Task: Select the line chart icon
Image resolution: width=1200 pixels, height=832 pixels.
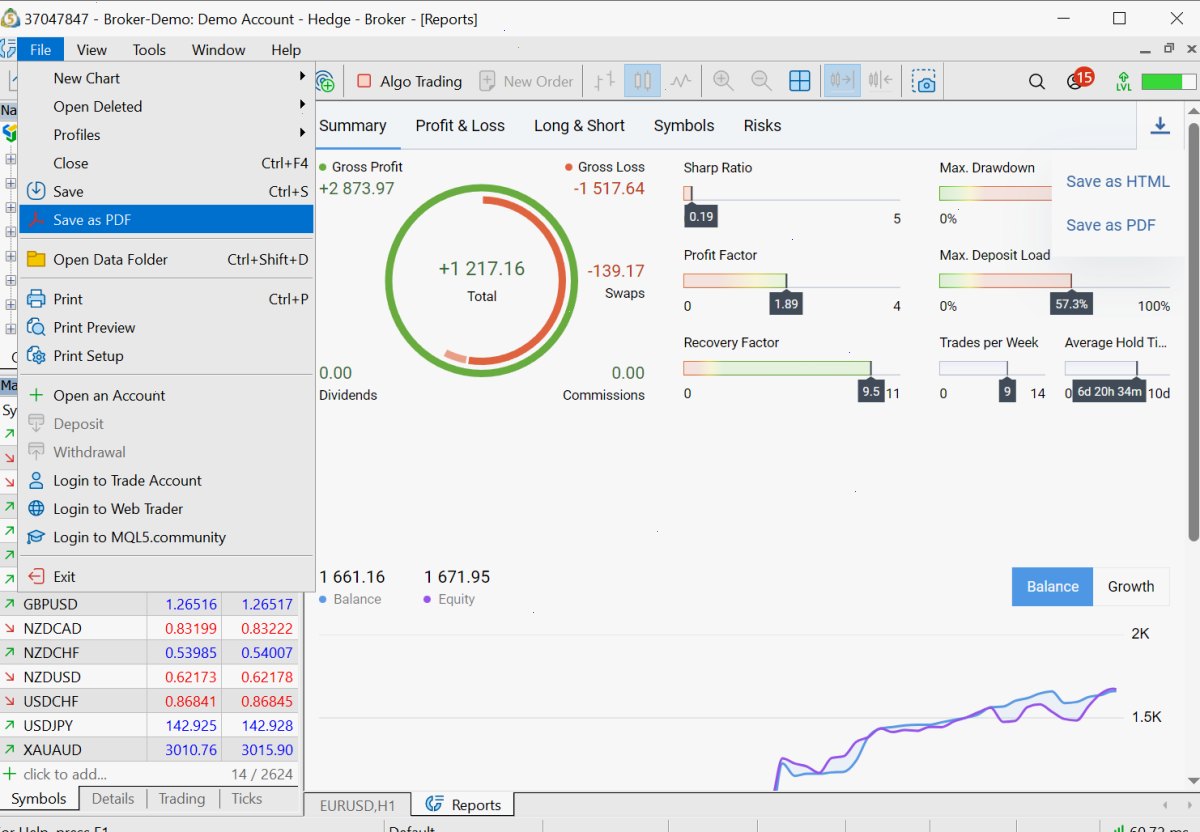Action: [681, 81]
